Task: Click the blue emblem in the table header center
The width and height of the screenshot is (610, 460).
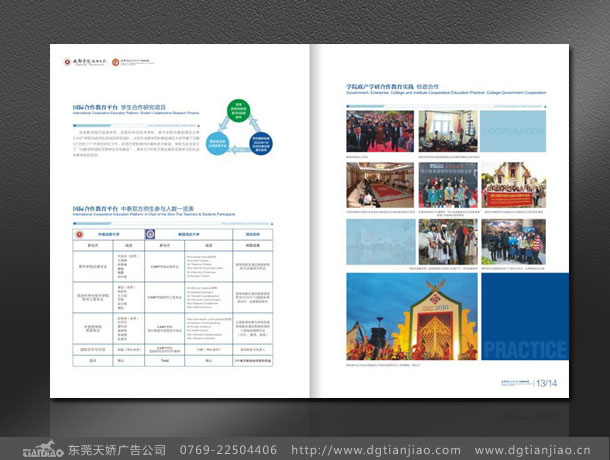Action: (150, 233)
